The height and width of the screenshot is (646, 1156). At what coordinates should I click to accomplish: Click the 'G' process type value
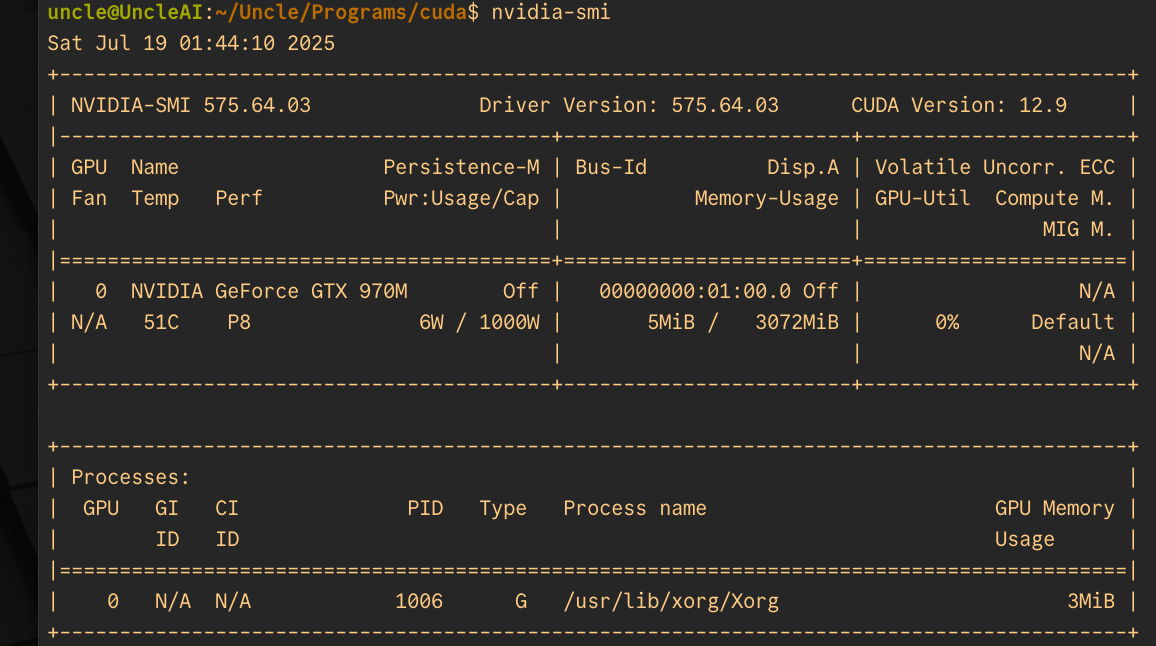click(x=521, y=601)
